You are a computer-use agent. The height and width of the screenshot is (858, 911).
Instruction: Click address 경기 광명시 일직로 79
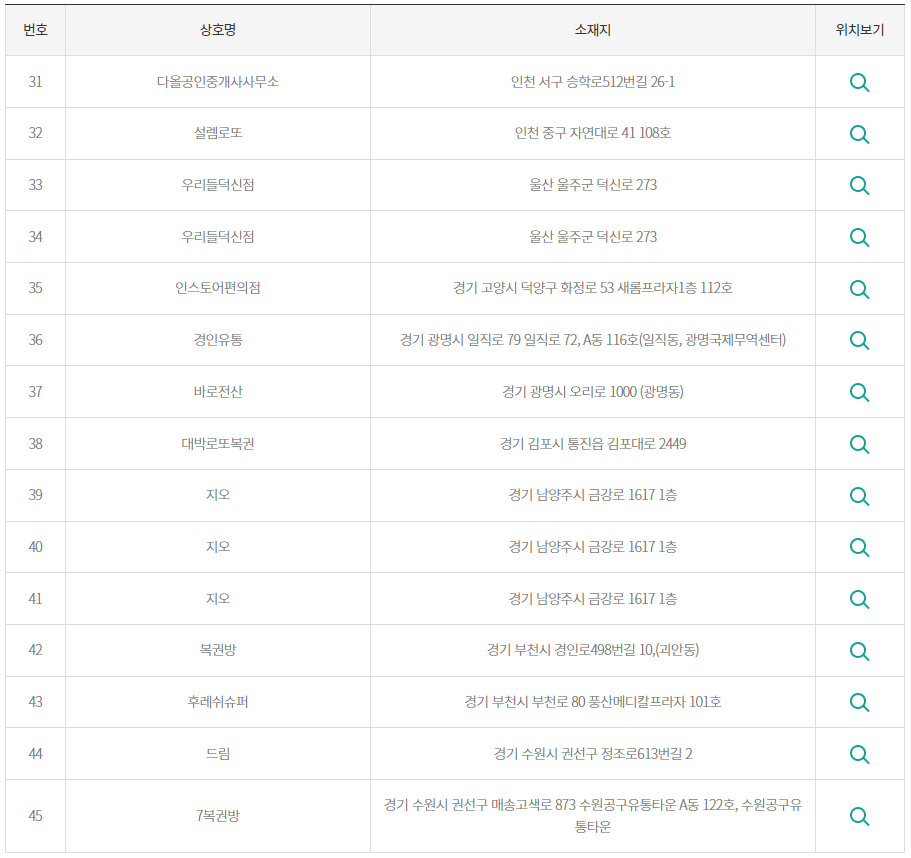[593, 340]
